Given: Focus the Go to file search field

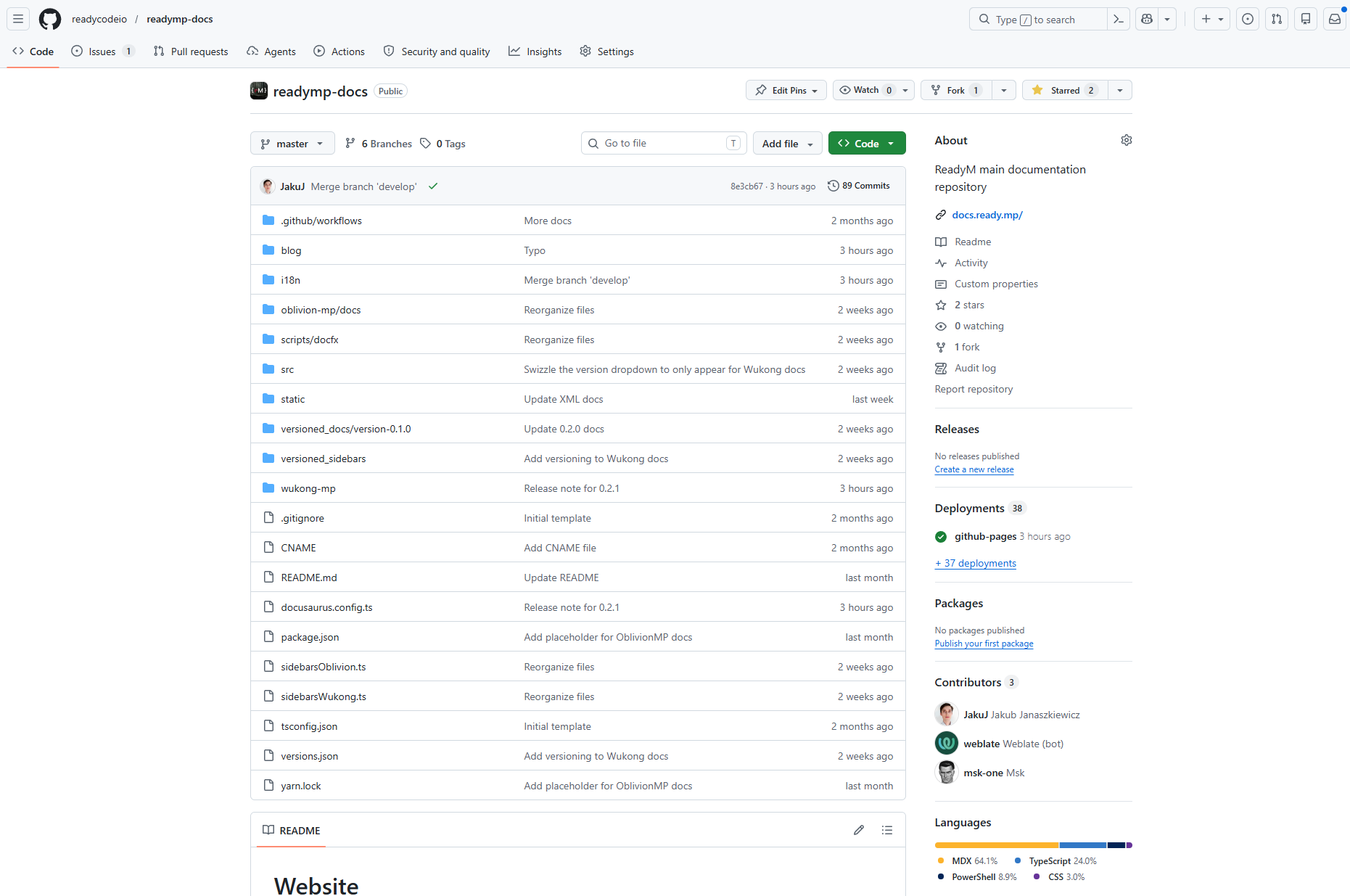Looking at the screenshot, I should pos(663,144).
